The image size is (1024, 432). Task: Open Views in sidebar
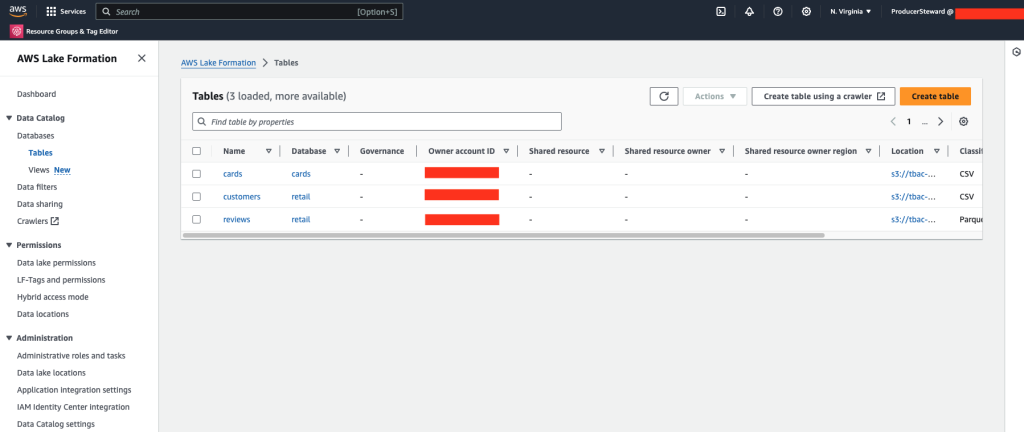(39, 170)
